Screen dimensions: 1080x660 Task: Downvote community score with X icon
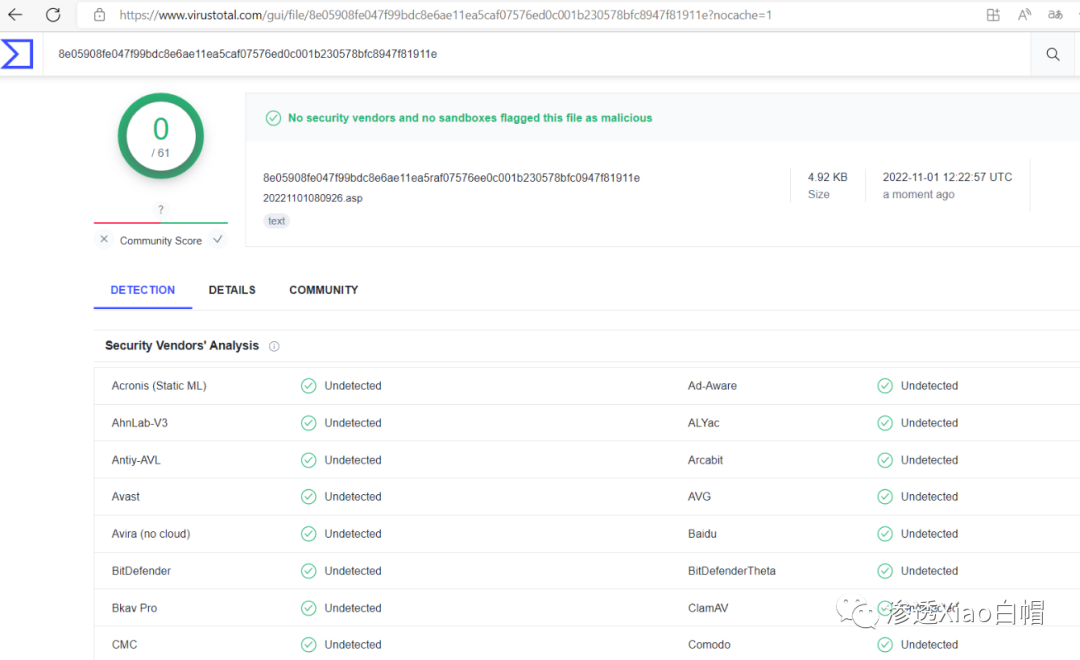(x=104, y=239)
